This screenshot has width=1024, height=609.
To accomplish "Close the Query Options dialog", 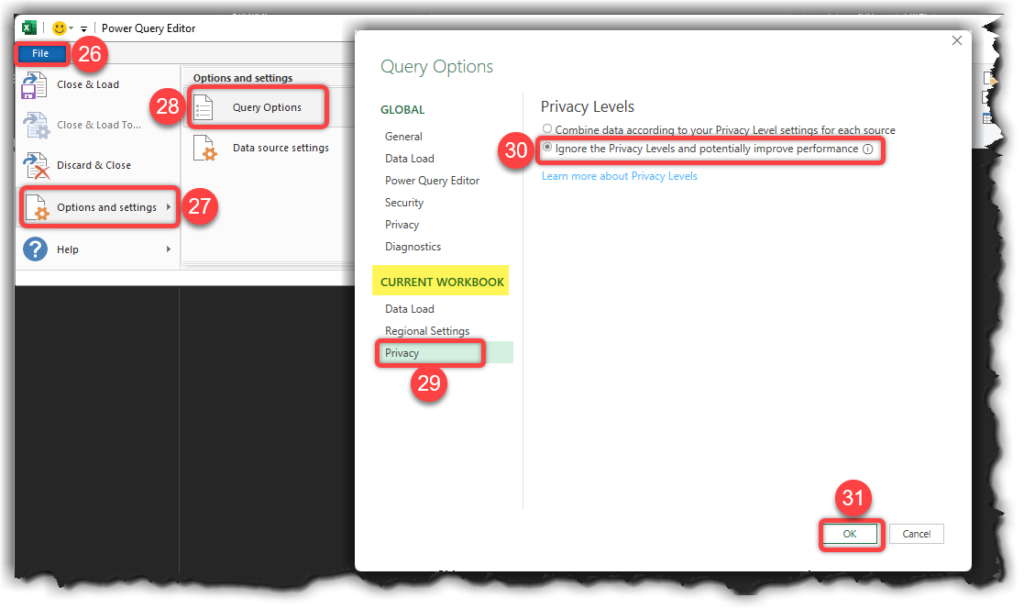I will (x=957, y=40).
